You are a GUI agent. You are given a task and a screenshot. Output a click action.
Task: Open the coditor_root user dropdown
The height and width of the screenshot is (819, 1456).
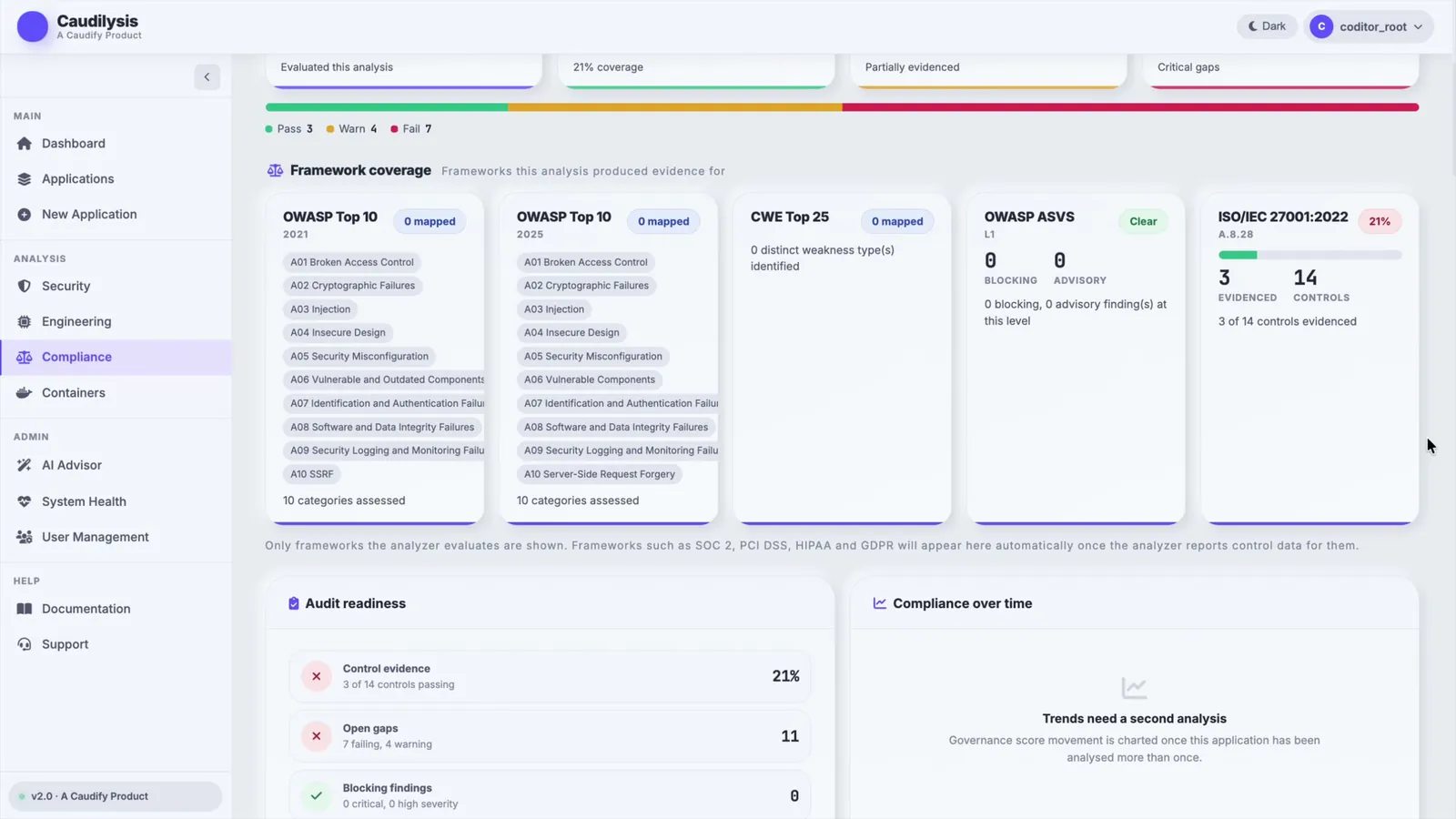[1369, 26]
